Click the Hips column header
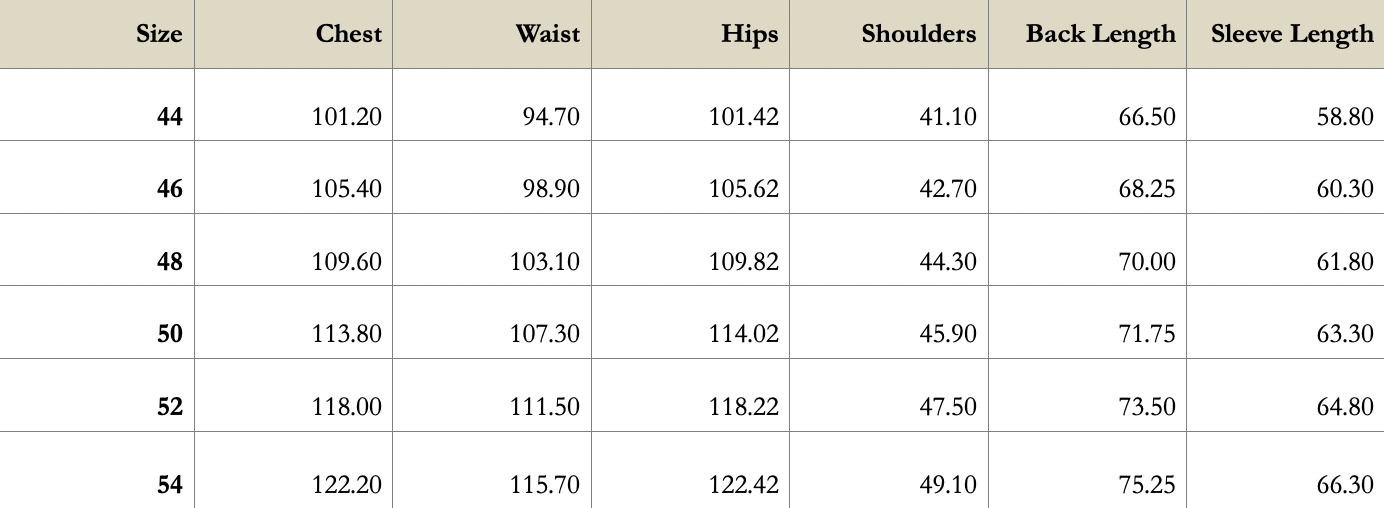 coord(749,34)
